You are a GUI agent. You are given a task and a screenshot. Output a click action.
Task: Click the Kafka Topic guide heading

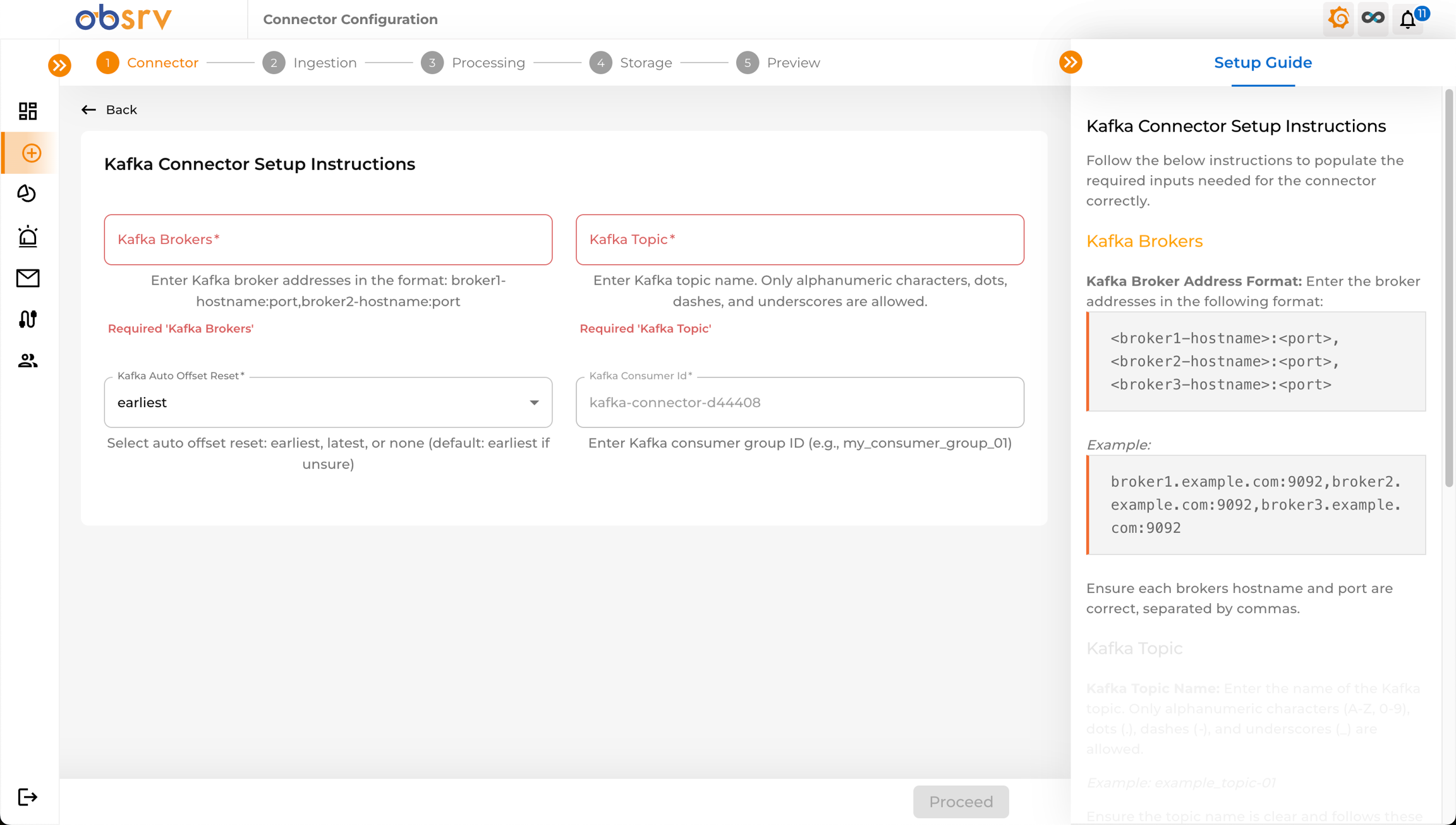click(1134, 649)
